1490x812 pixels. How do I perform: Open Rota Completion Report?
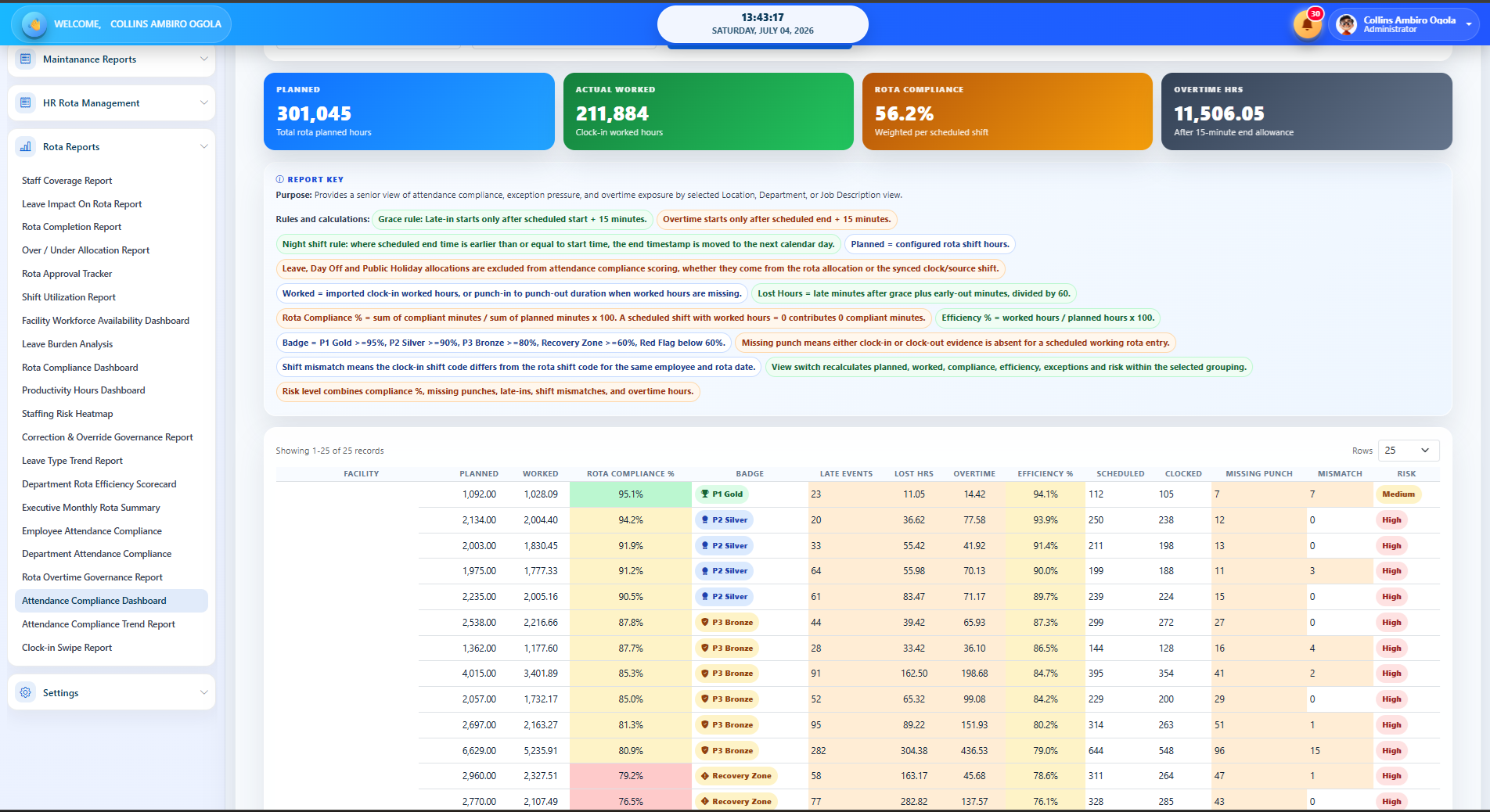(x=71, y=227)
